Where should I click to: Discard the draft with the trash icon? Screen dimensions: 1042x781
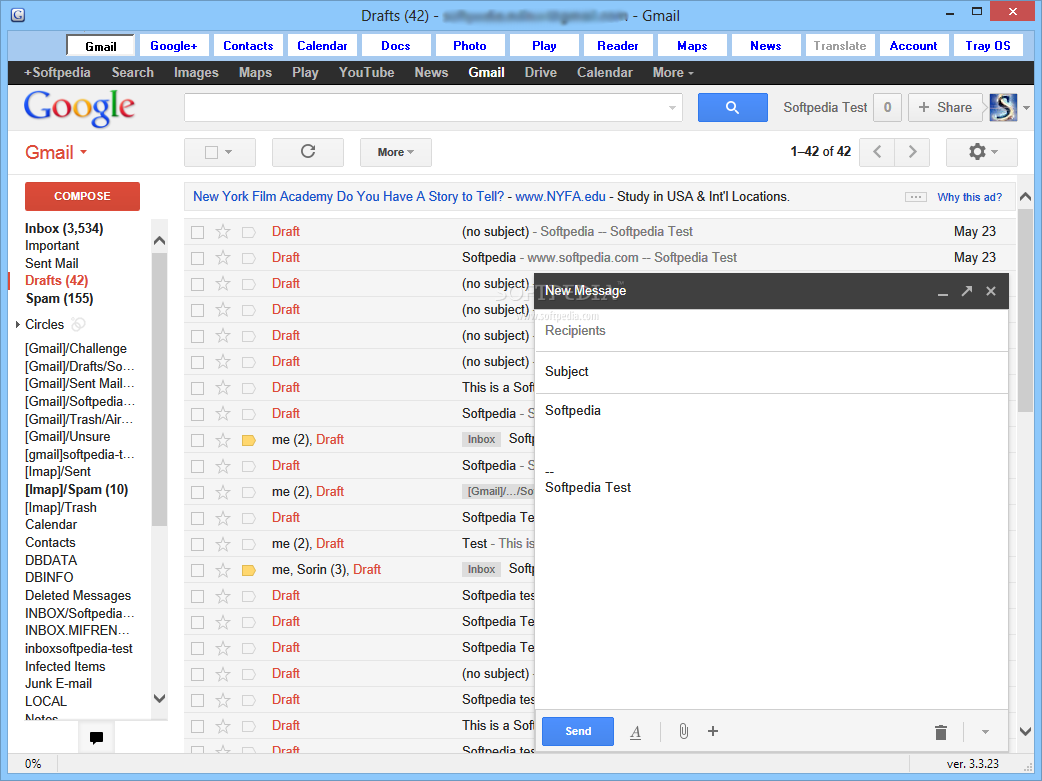click(940, 732)
